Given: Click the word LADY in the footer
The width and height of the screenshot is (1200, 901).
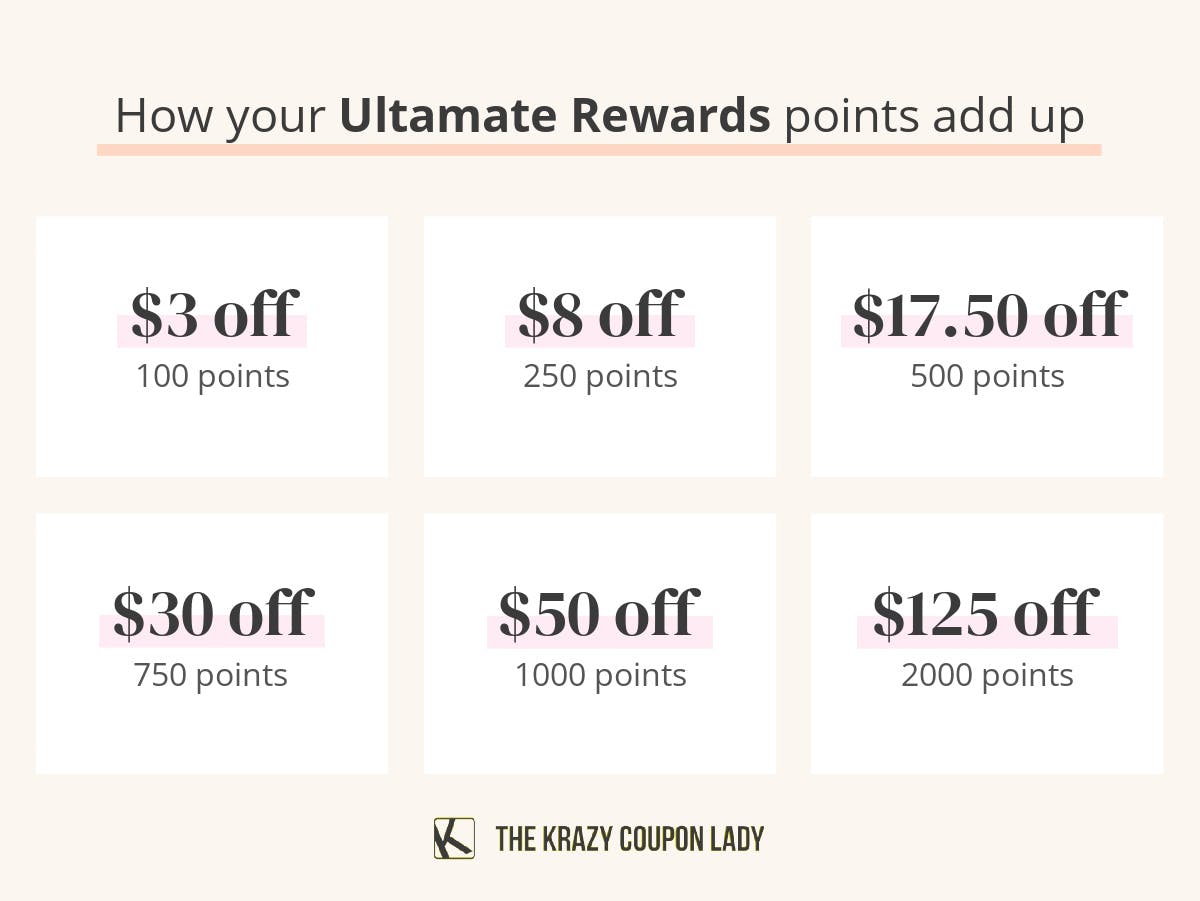Looking at the screenshot, I should pos(734,839).
